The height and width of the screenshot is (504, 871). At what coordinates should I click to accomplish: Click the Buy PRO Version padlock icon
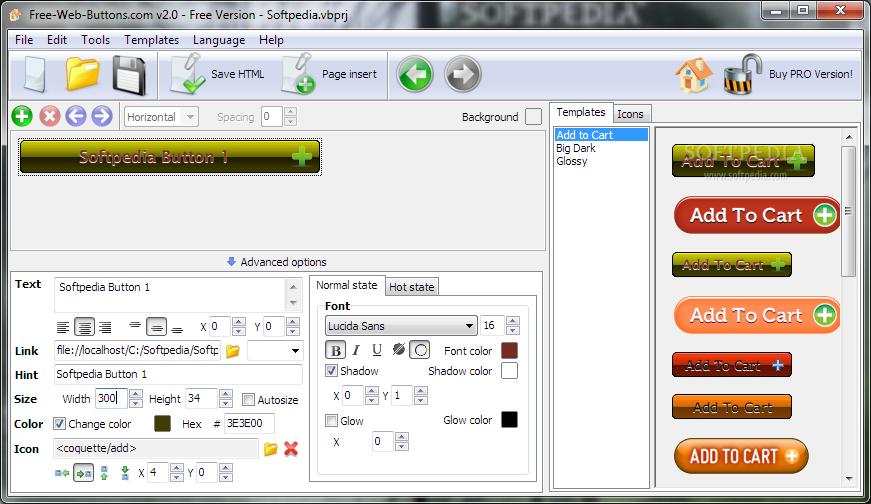[x=742, y=74]
